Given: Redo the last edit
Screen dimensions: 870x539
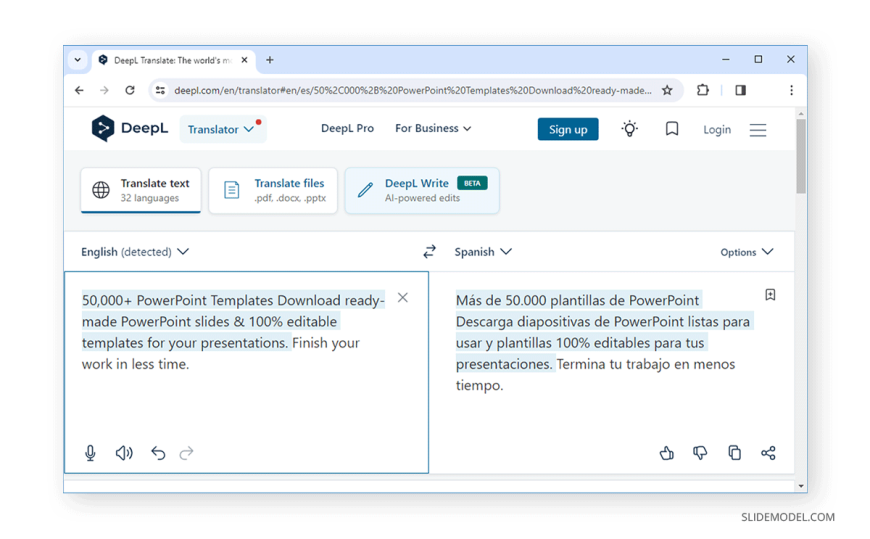Looking at the screenshot, I should [186, 453].
